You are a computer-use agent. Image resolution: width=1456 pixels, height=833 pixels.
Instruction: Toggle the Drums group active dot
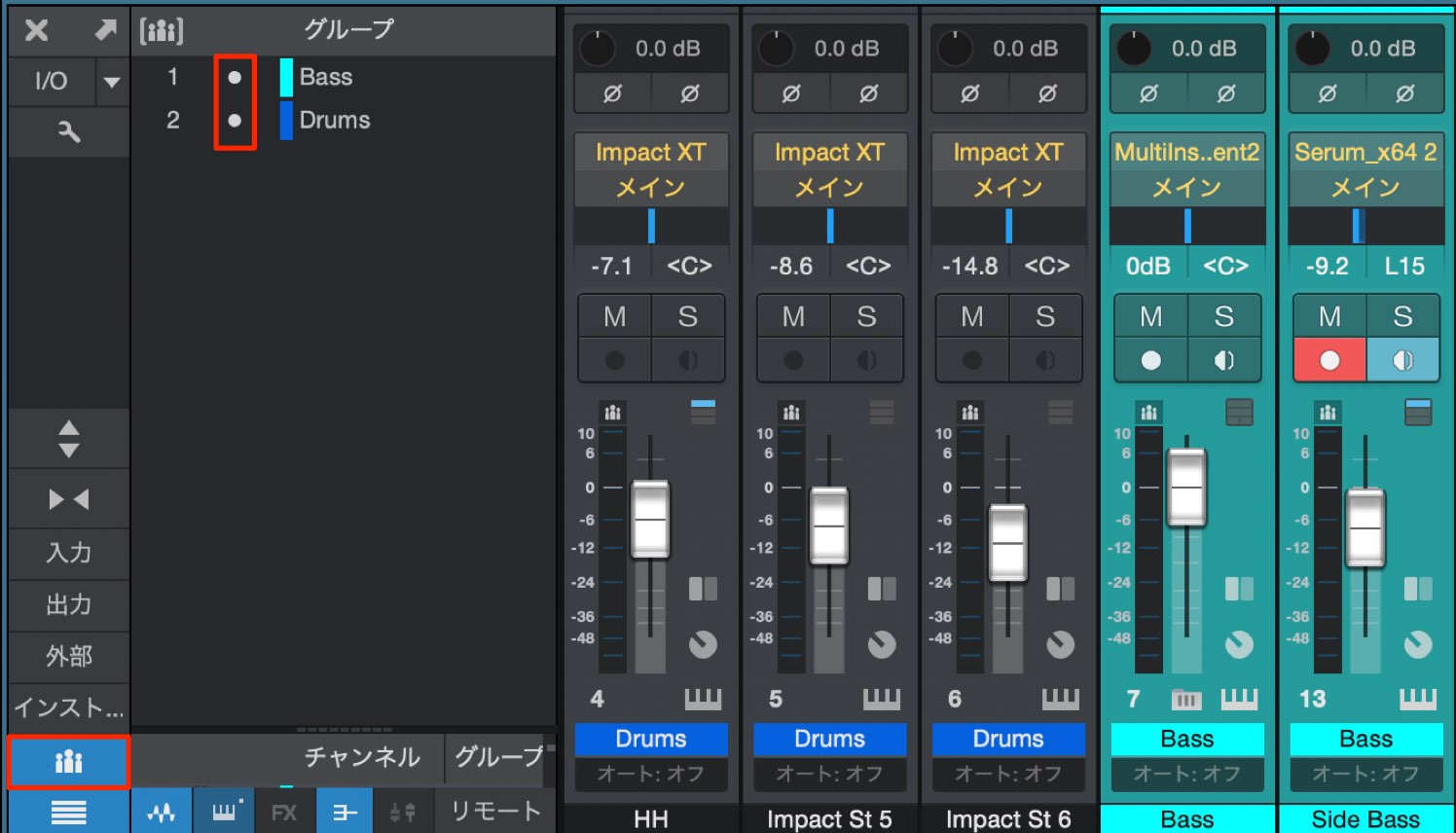click(x=235, y=121)
